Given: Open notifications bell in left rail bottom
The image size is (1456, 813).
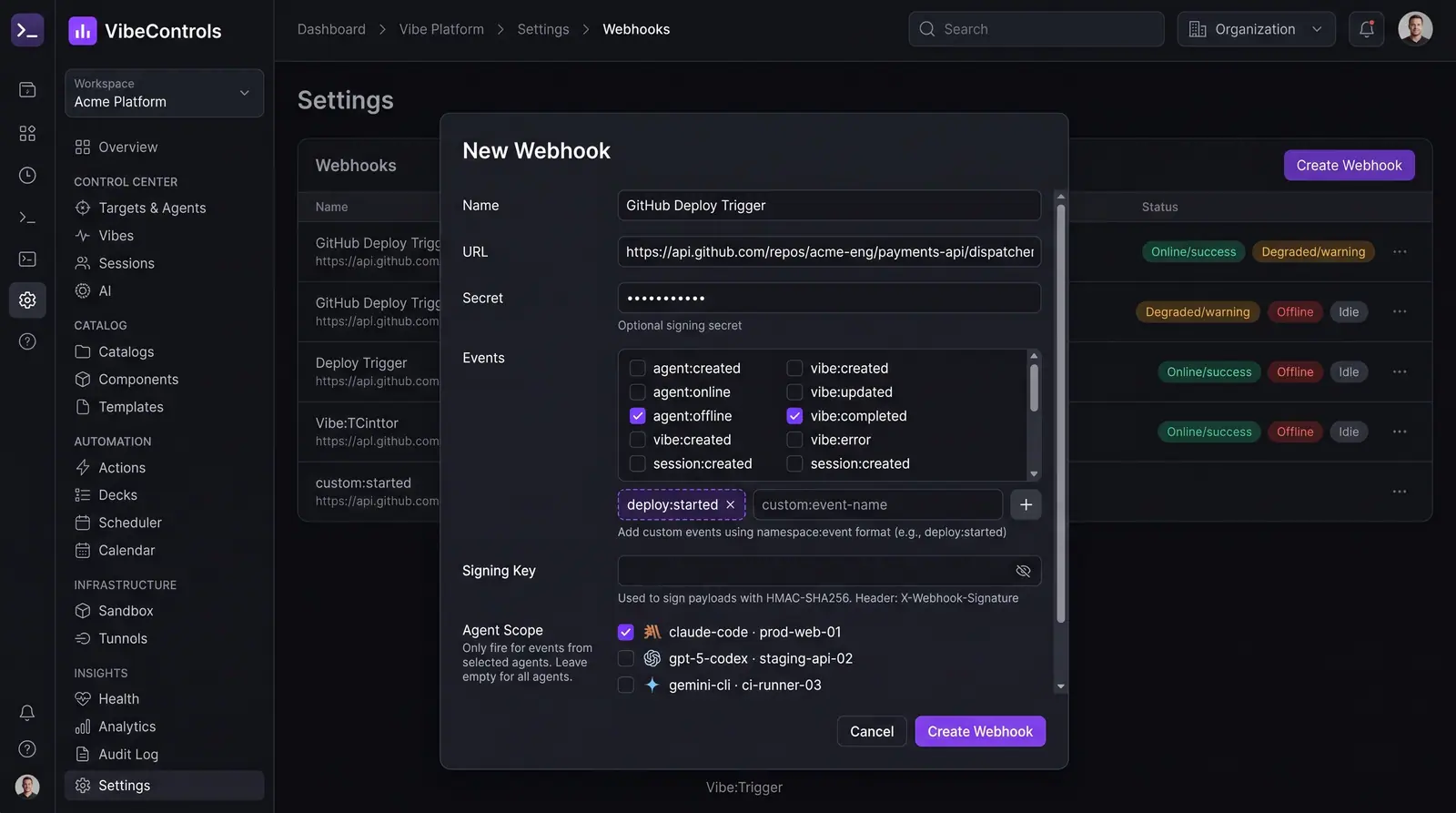Looking at the screenshot, I should tap(27, 713).
